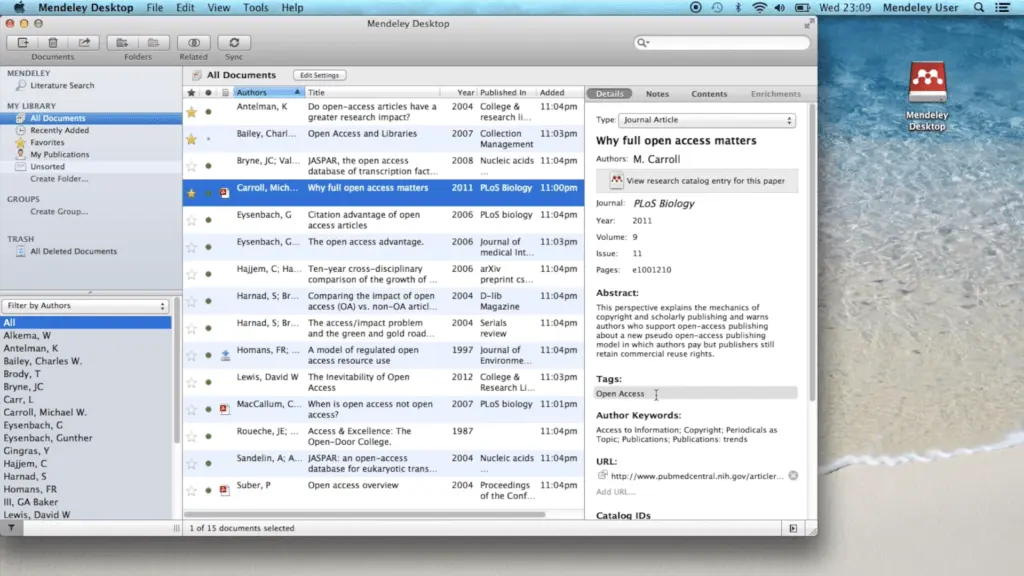1024x576 pixels.
Task: Open the Filter by Authors dropdown
Action: (x=85, y=306)
